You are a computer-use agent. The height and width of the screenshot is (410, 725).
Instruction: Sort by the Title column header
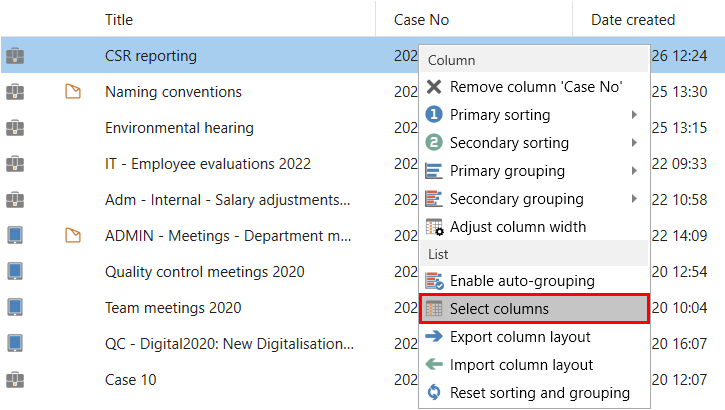click(119, 19)
